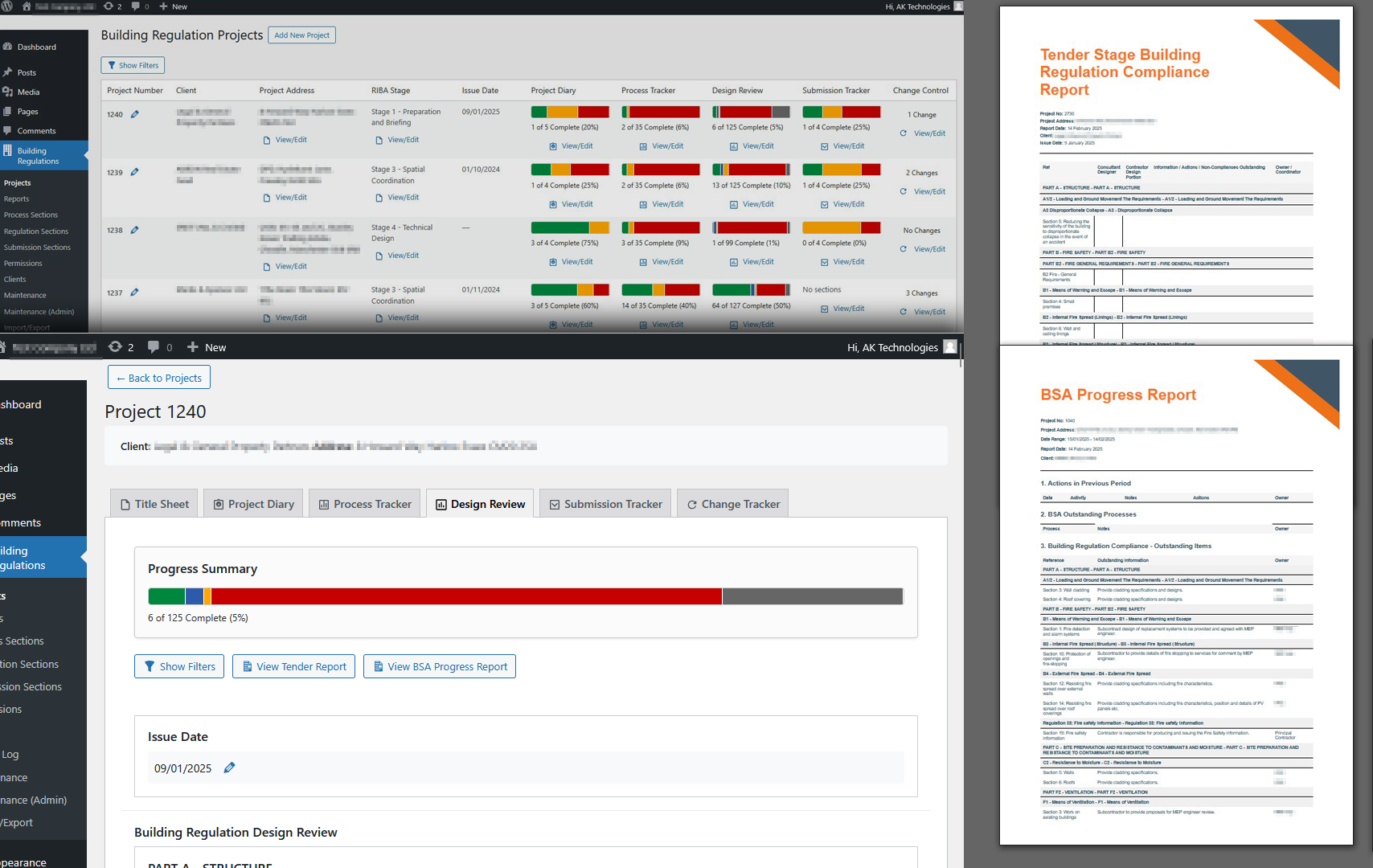Click the Posts pin icon in the sidebar

click(7, 72)
